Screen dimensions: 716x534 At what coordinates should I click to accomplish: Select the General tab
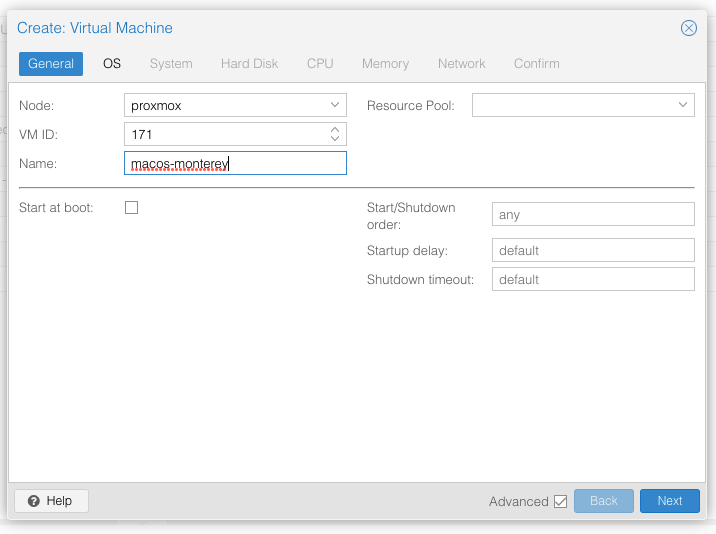pyautogui.click(x=51, y=63)
